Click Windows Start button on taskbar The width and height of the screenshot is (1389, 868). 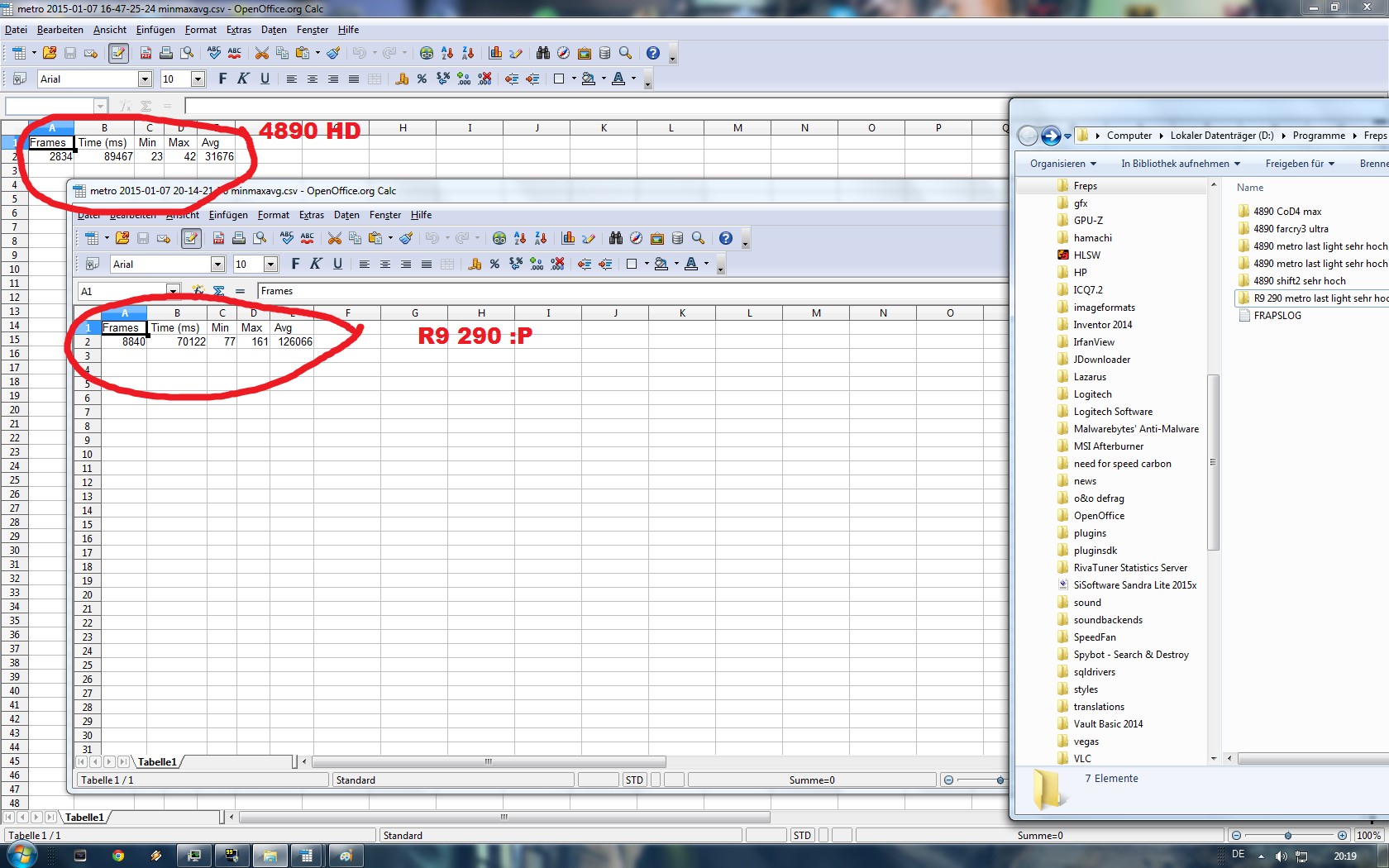[x=22, y=856]
